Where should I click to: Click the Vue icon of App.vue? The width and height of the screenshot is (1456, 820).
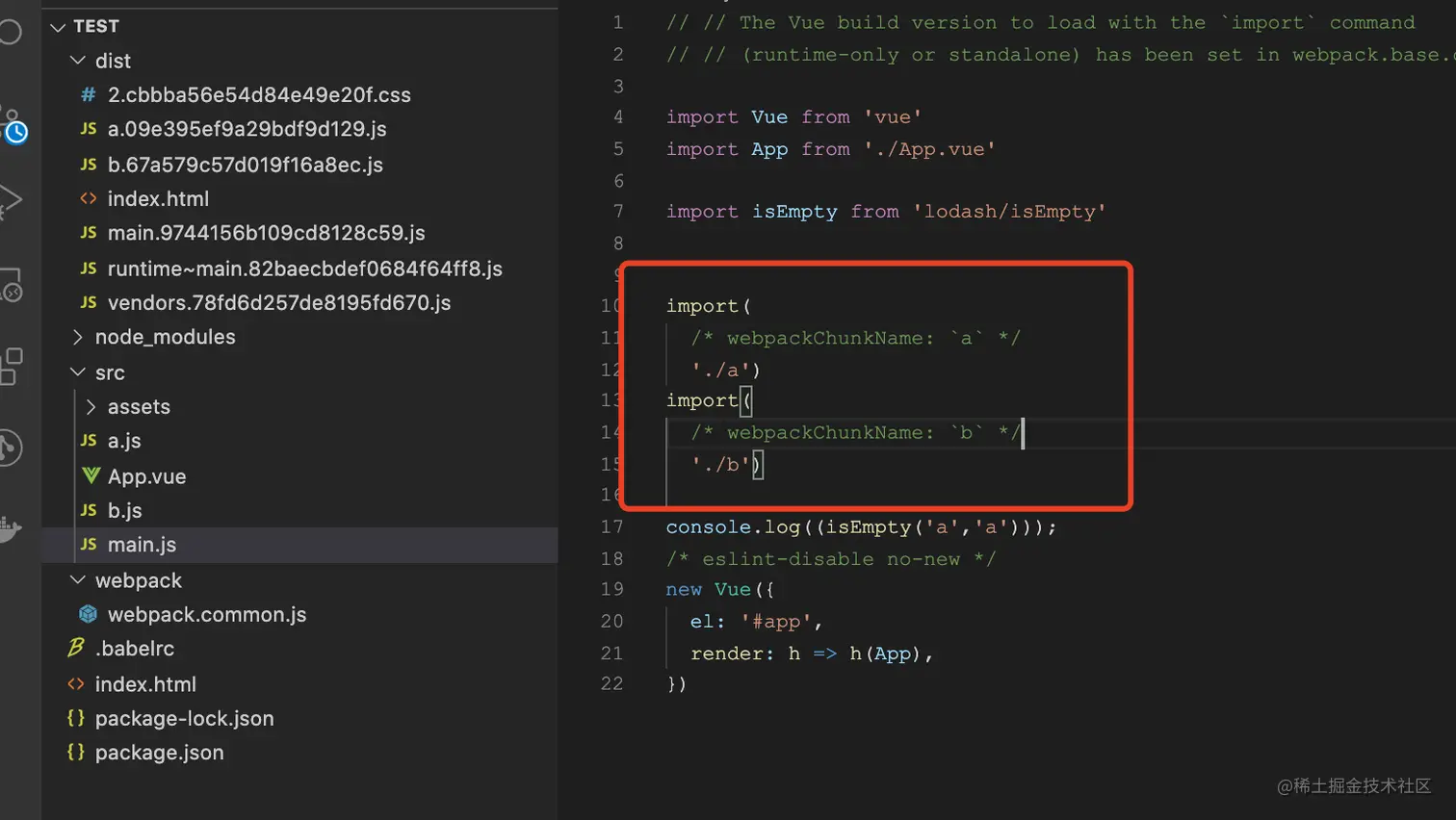coord(91,475)
